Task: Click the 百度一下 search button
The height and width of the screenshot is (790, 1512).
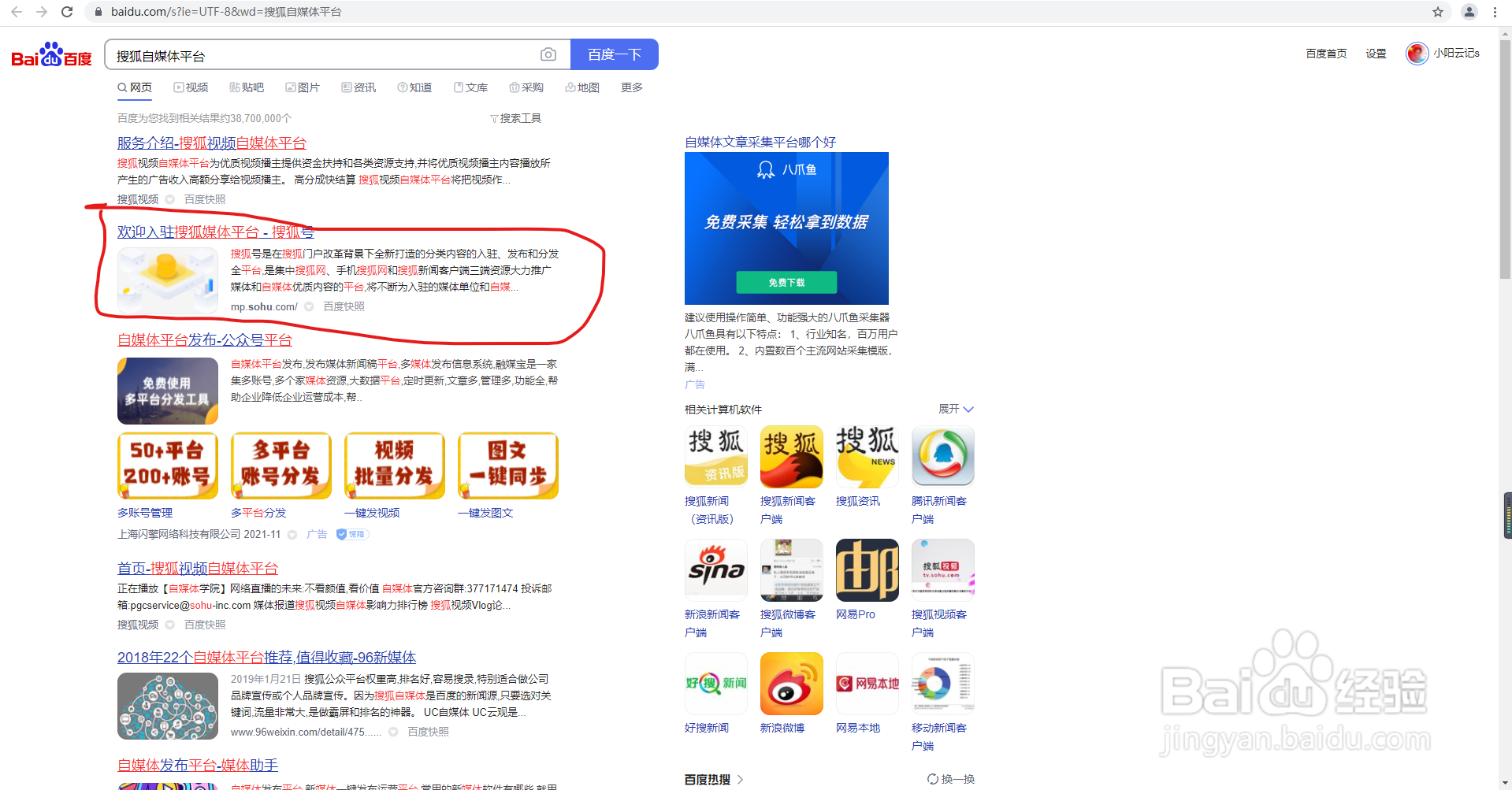Action: 615,54
